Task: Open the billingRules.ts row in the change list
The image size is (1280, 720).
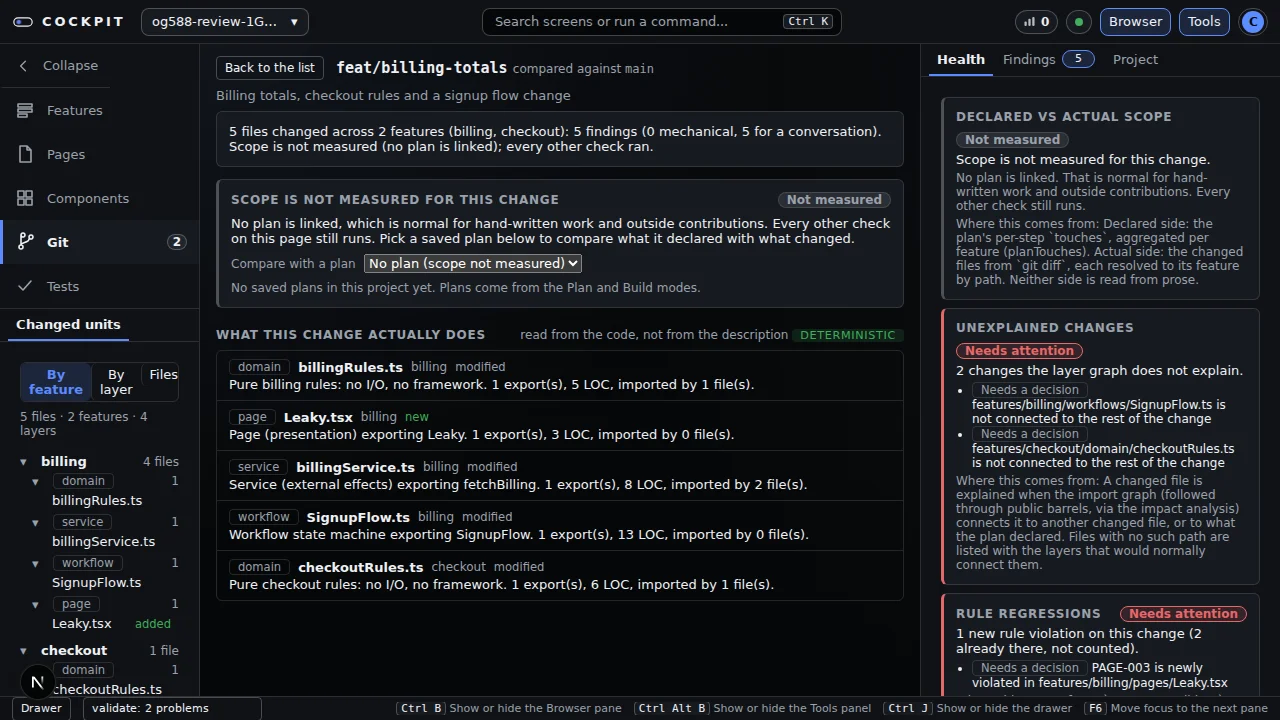Action: (x=560, y=376)
